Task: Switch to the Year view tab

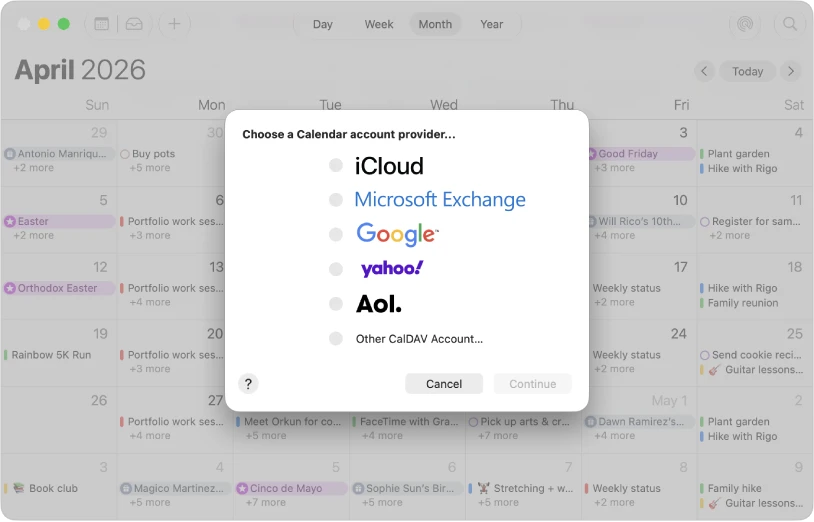Action: (492, 24)
